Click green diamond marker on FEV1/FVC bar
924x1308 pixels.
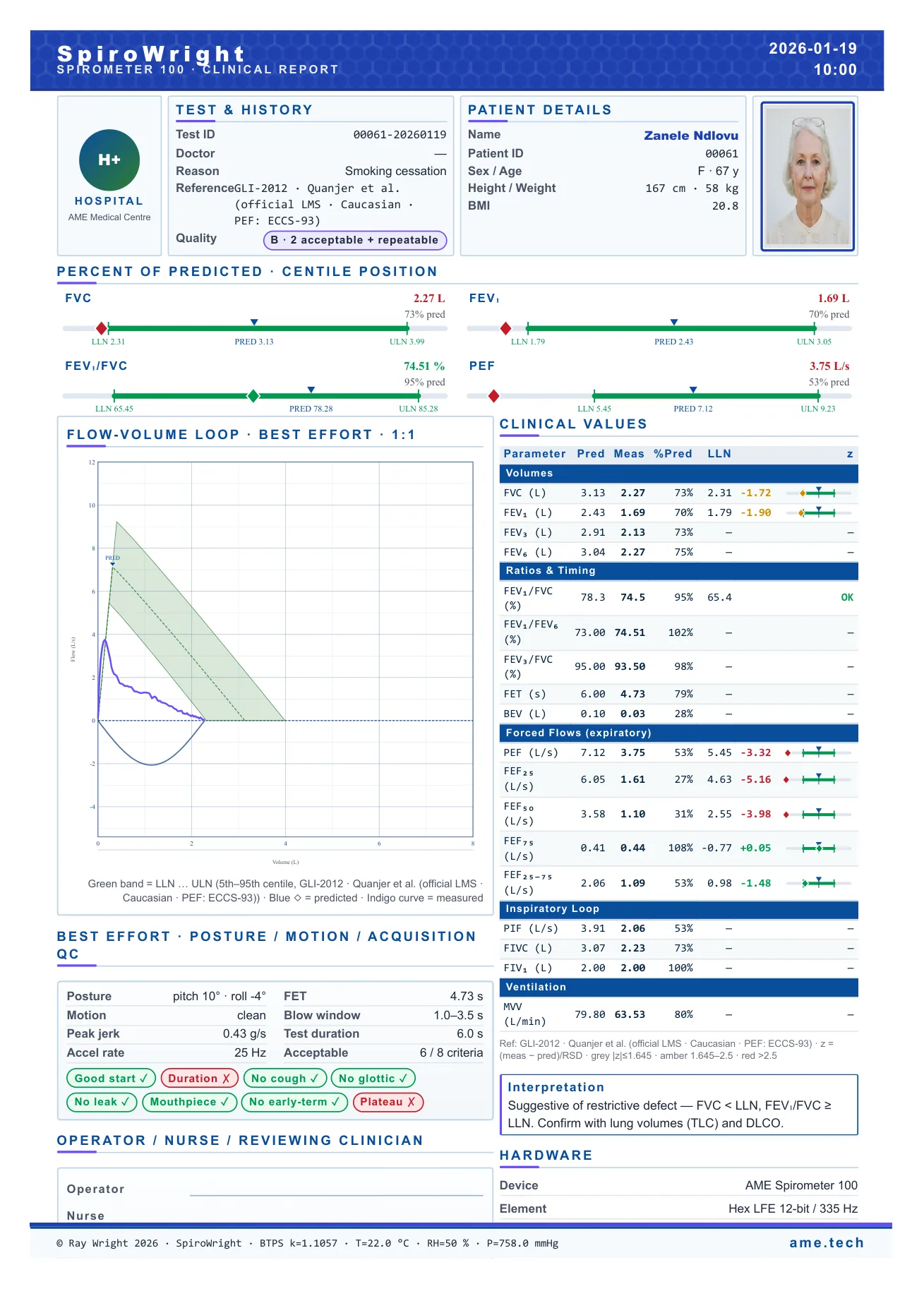pyautogui.click(x=253, y=396)
